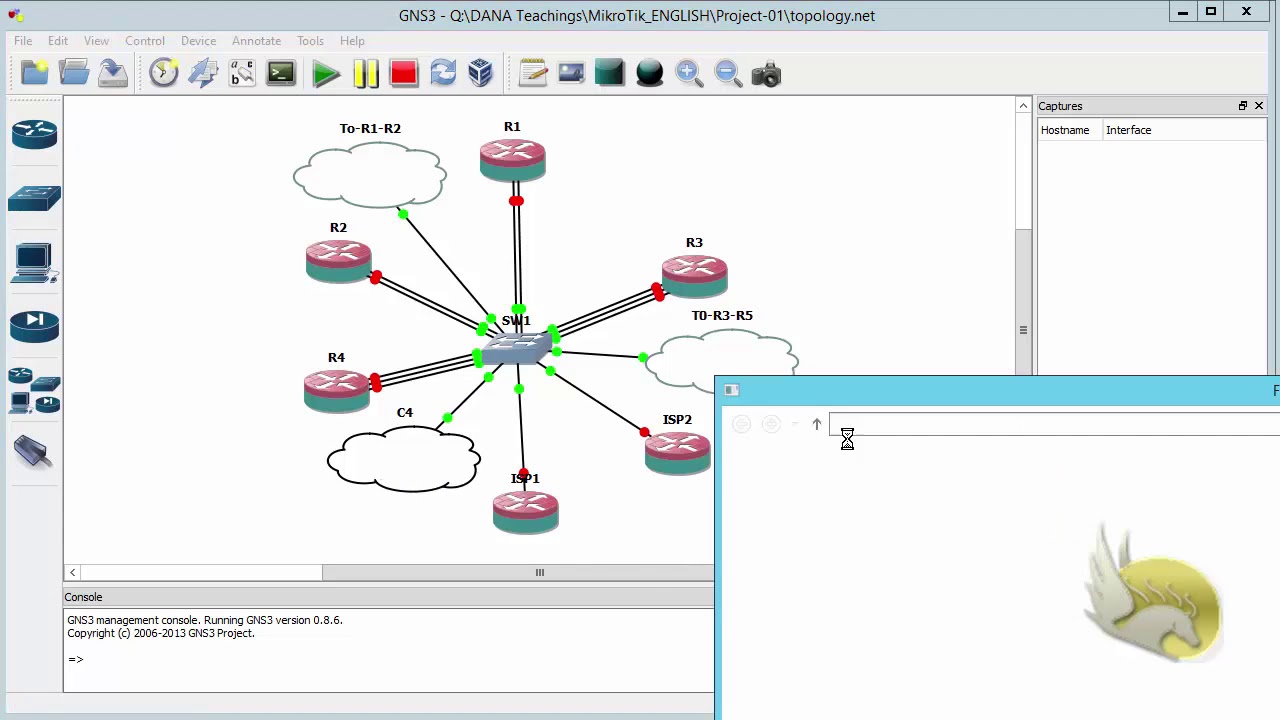Open the console terminal toolbar icon

click(281, 73)
